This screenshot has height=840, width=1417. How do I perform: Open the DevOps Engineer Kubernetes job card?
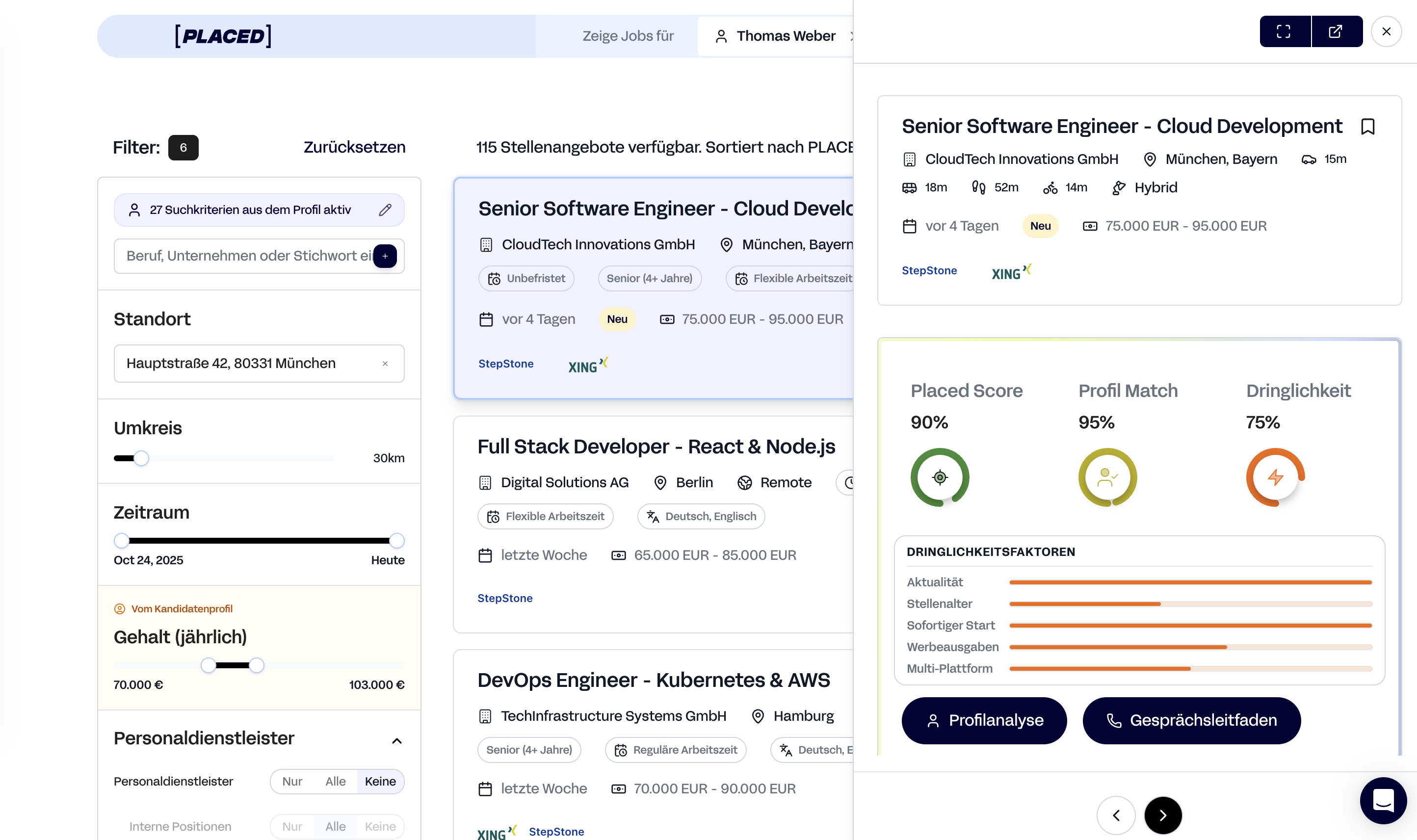[653, 680]
